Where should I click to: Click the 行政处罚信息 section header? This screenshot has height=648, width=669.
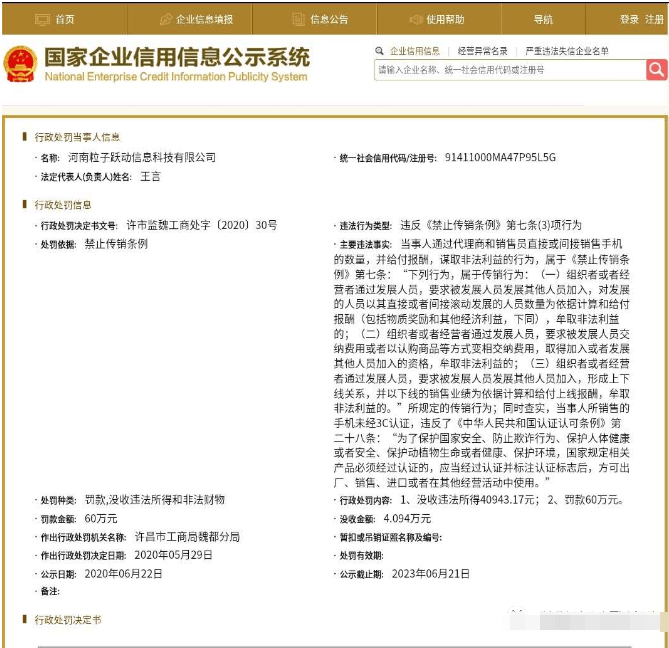pyautogui.click(x=64, y=205)
